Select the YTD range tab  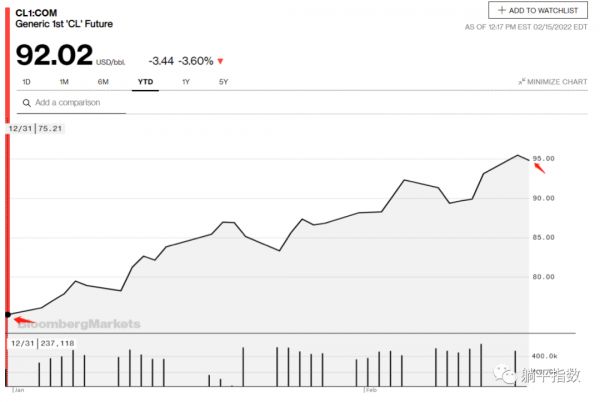click(145, 81)
